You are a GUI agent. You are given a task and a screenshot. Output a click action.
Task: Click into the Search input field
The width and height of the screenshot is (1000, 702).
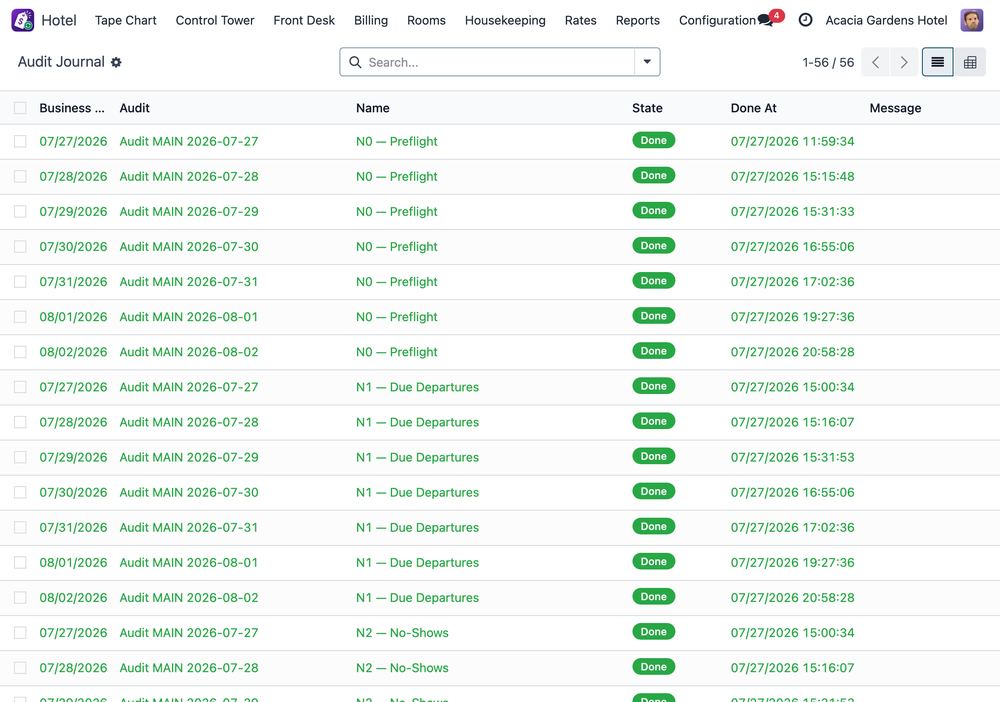pyautogui.click(x=500, y=62)
